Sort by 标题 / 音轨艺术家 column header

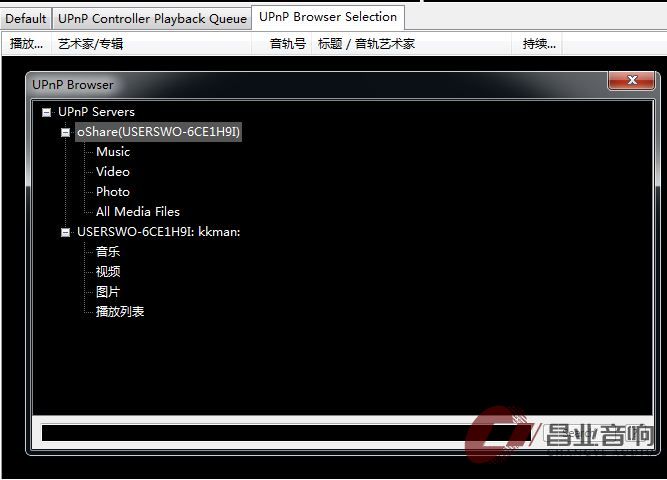(411, 43)
